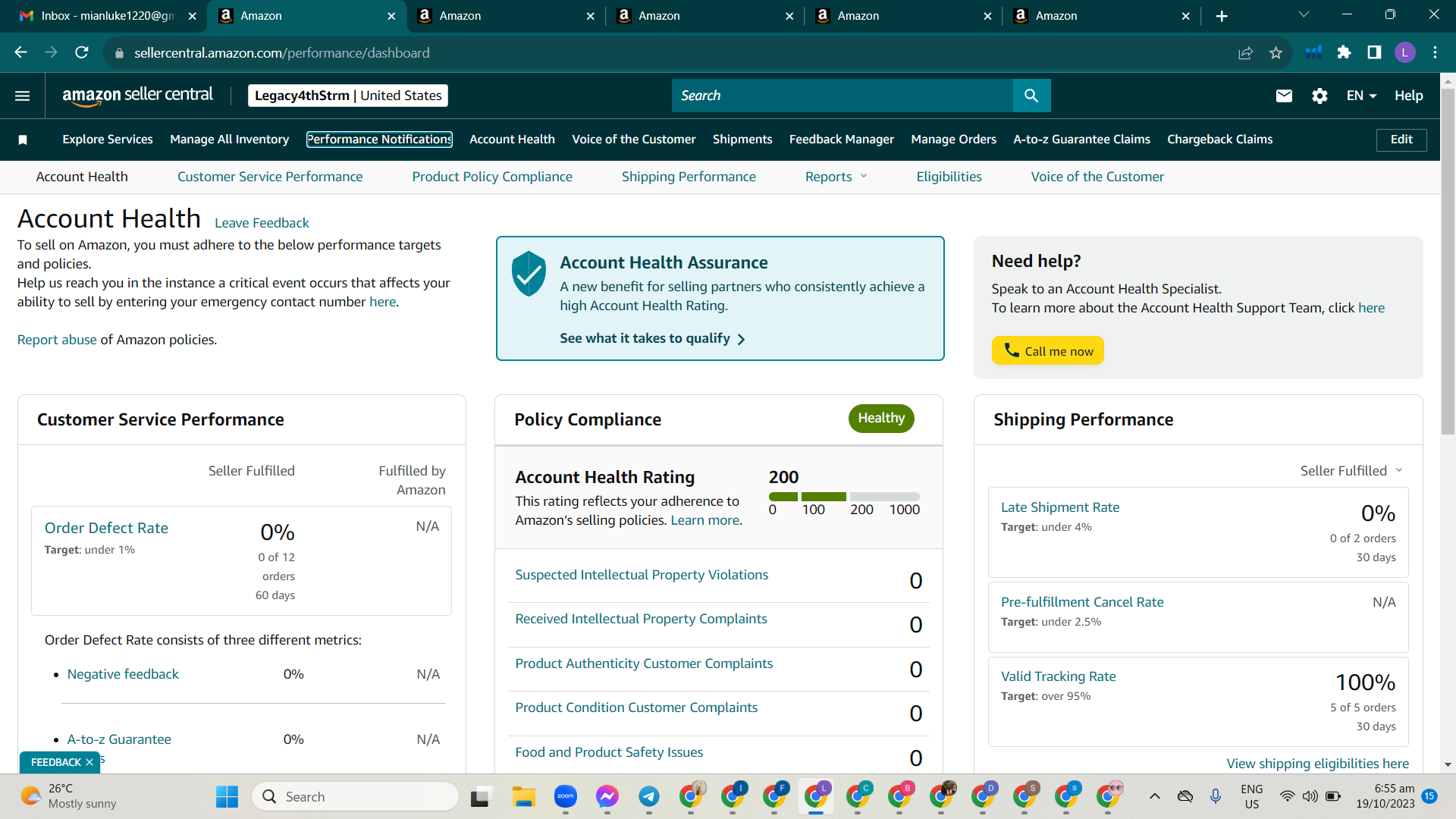Open Manage All Inventory menu item
The width and height of the screenshot is (1456, 819).
pyautogui.click(x=229, y=140)
